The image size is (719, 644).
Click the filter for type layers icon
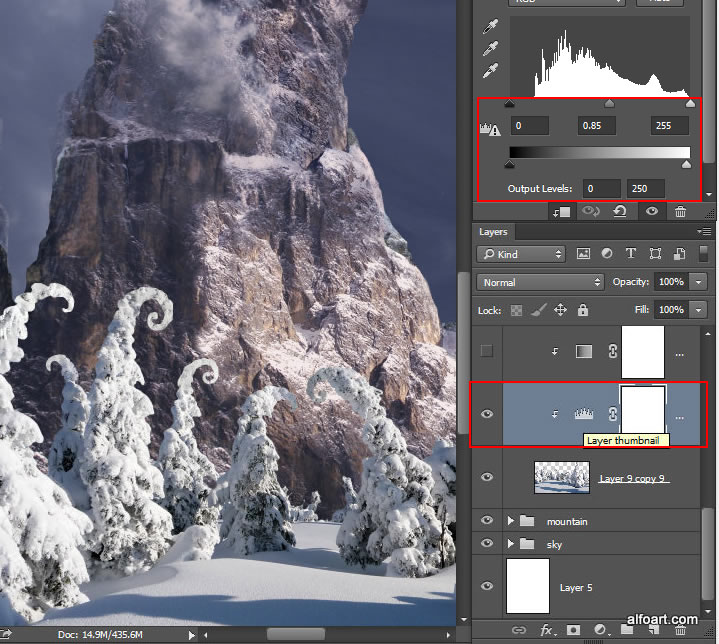coord(631,254)
